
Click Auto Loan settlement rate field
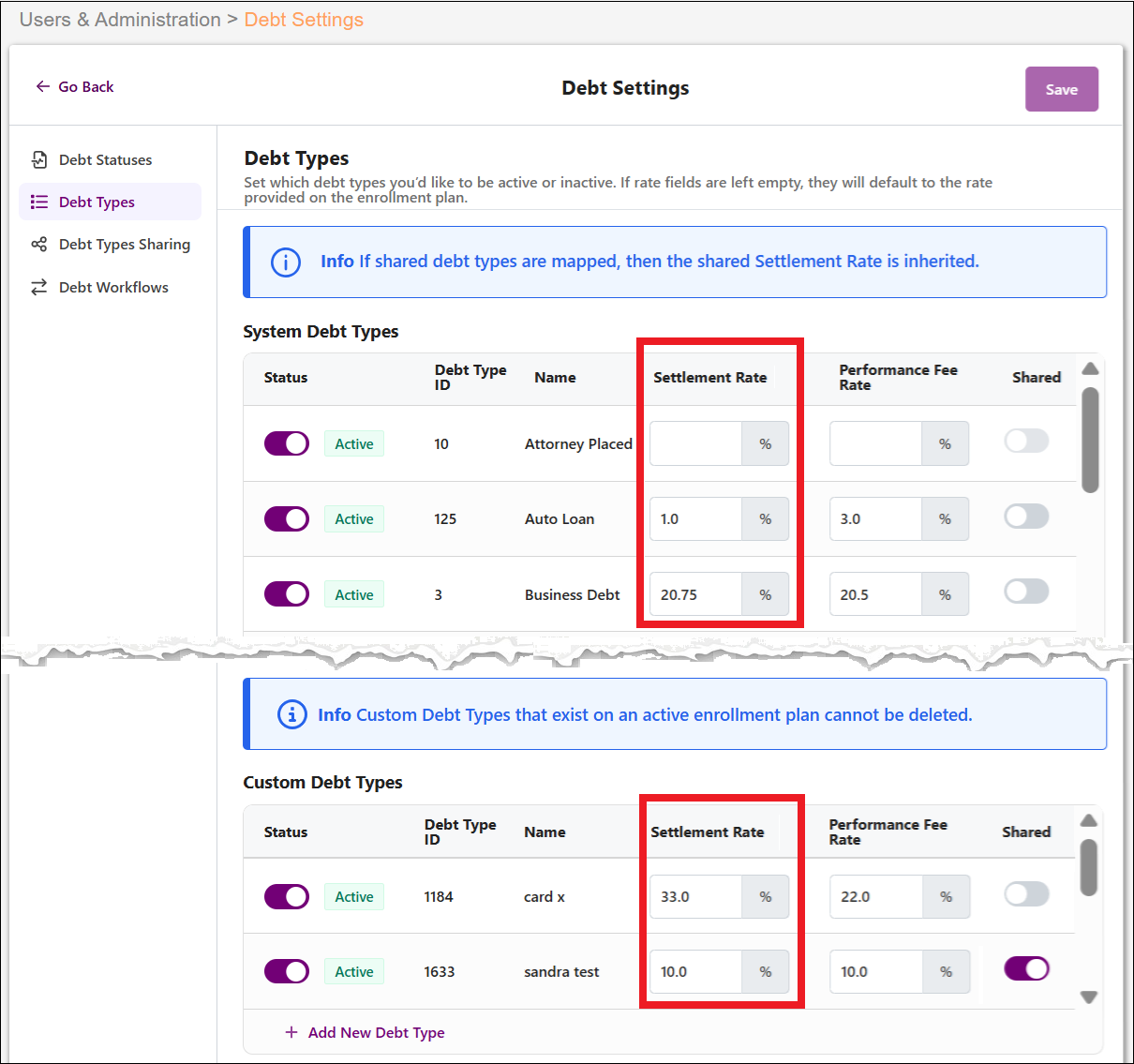[695, 518]
